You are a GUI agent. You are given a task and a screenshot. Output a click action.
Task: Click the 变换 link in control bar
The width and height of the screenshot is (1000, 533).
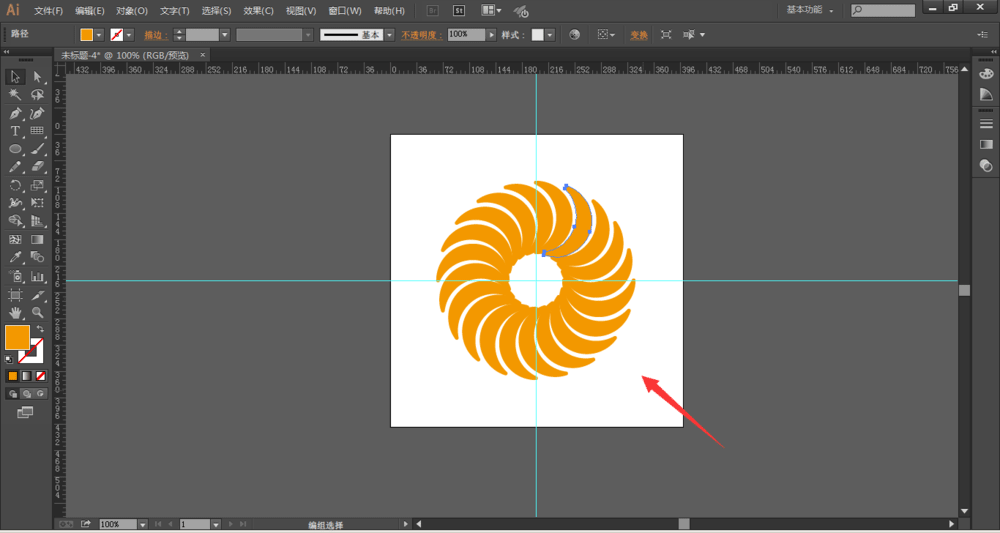[638, 35]
